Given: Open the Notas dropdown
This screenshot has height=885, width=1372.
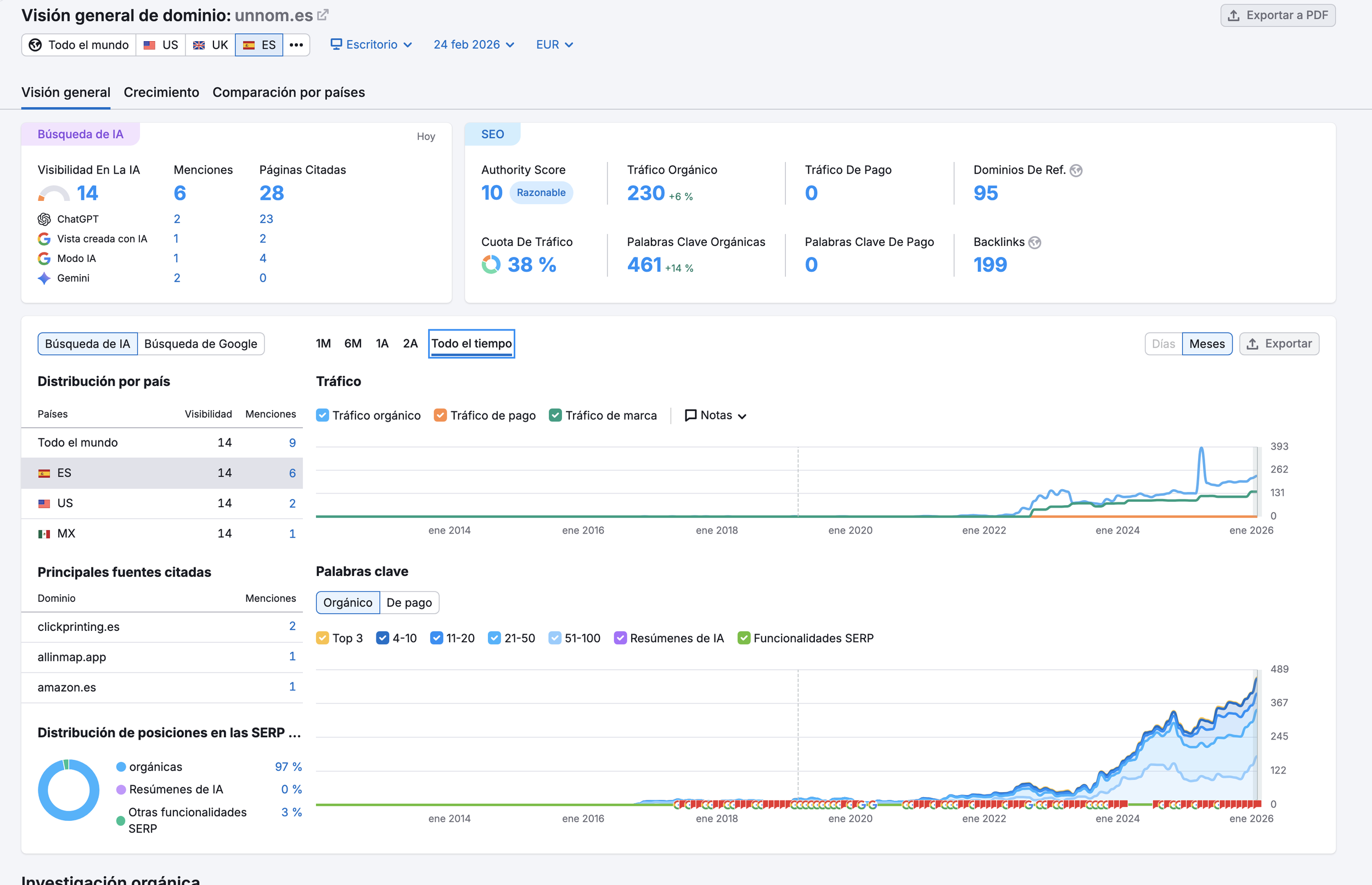Looking at the screenshot, I should point(716,416).
